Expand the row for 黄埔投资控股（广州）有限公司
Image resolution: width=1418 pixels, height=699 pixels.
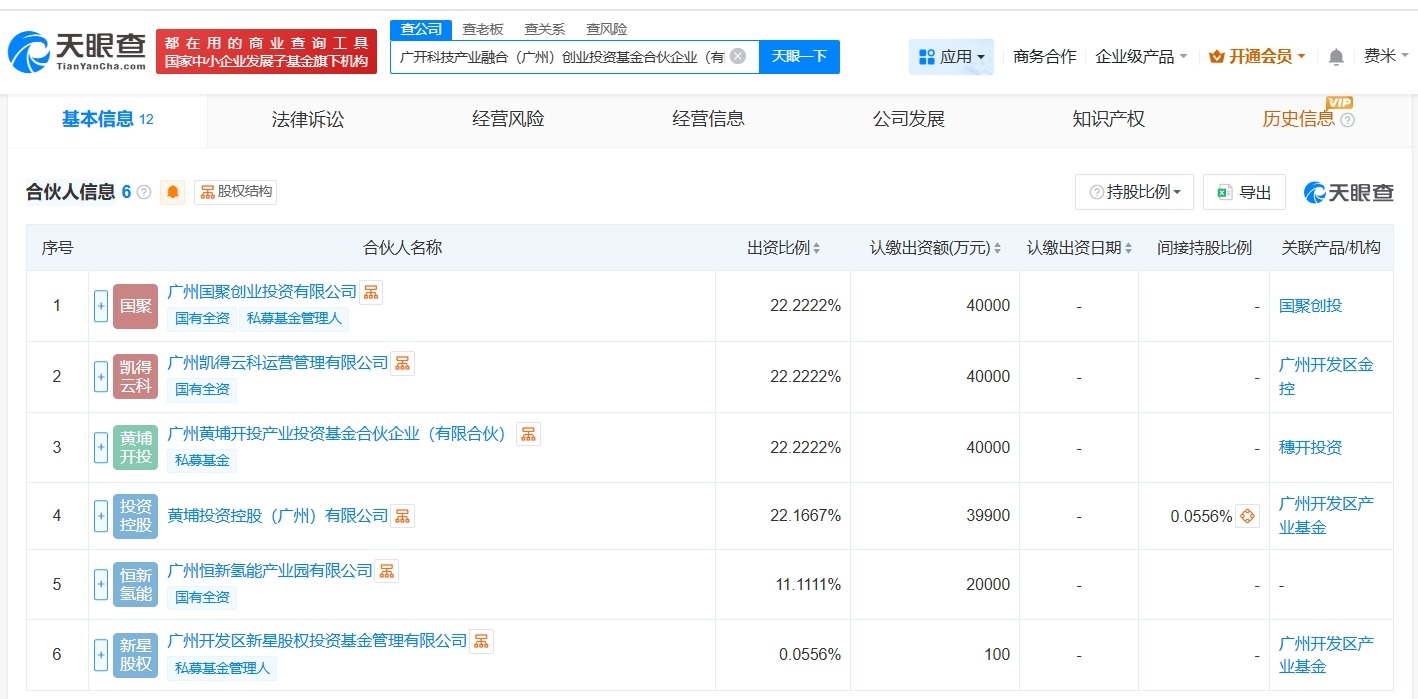click(100, 515)
